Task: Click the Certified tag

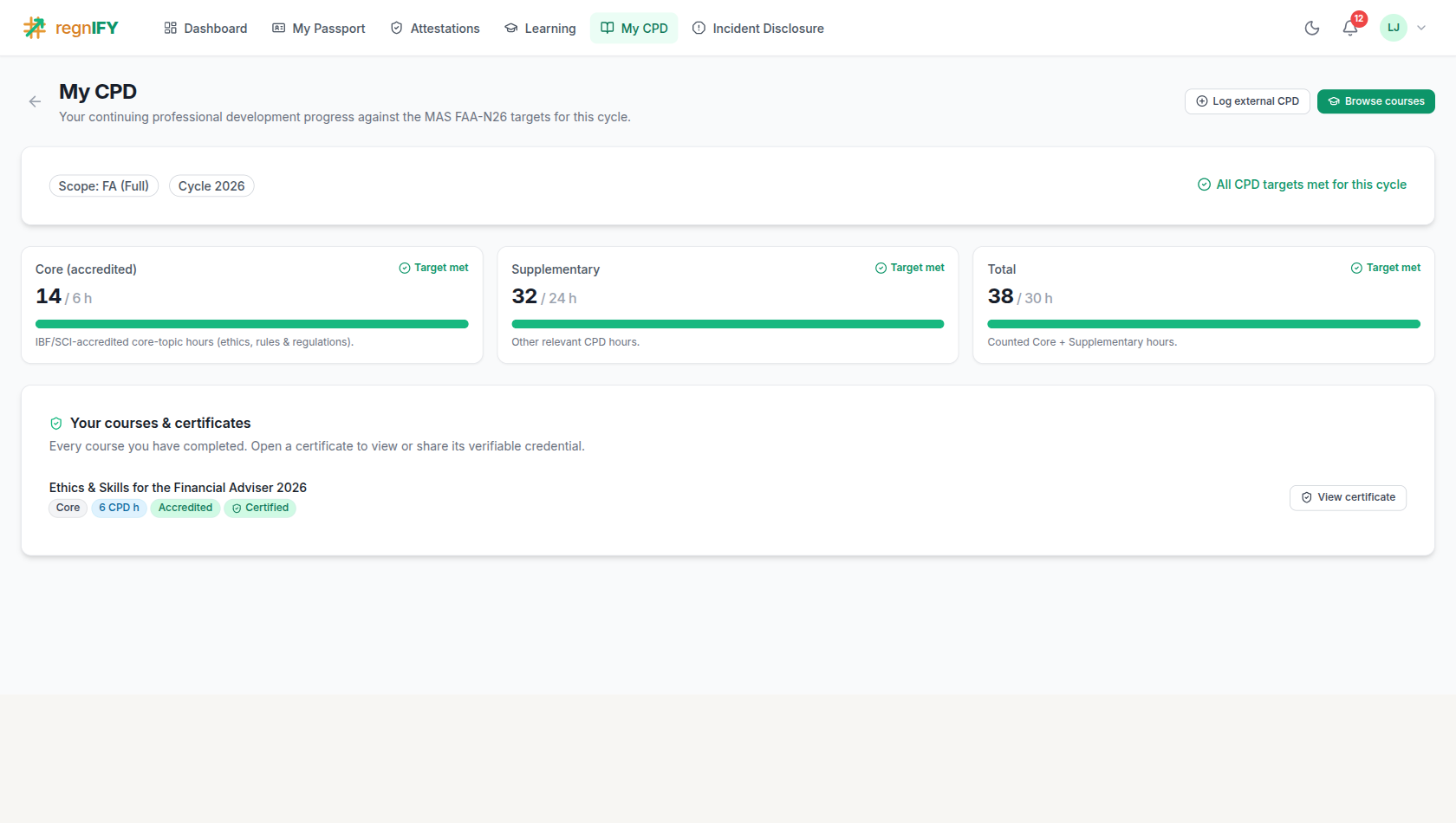Action: (260, 508)
